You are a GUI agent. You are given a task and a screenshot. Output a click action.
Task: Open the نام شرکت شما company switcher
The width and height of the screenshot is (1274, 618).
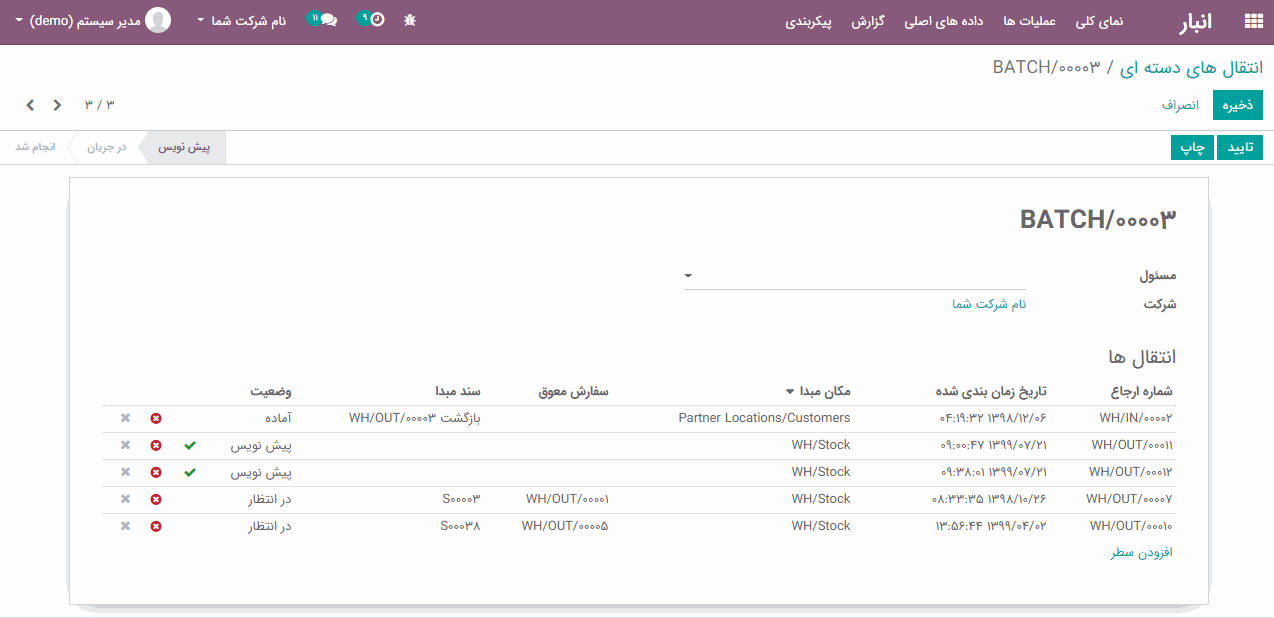(241, 20)
